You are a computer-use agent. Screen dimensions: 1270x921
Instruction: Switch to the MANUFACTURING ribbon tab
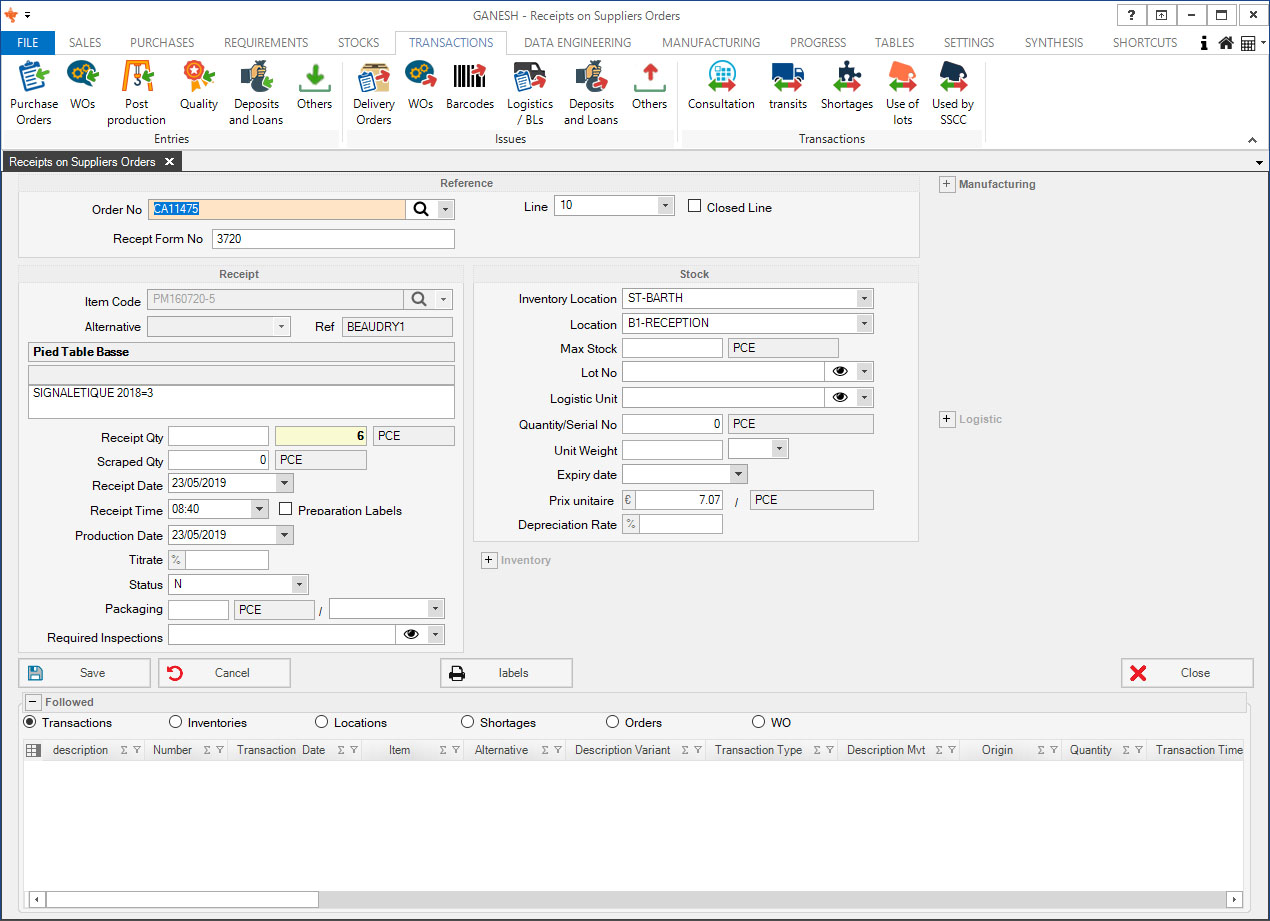coord(710,43)
